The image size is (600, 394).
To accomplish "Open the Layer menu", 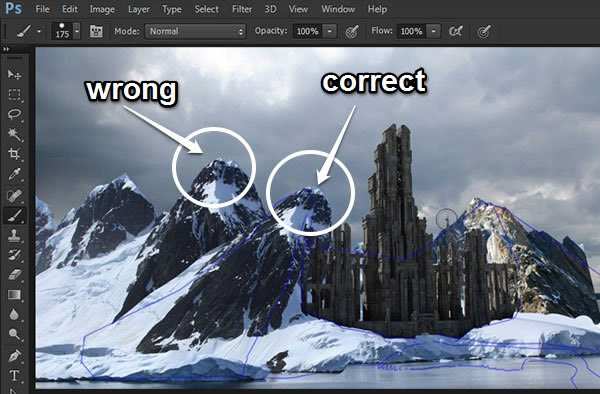I will 139,9.
